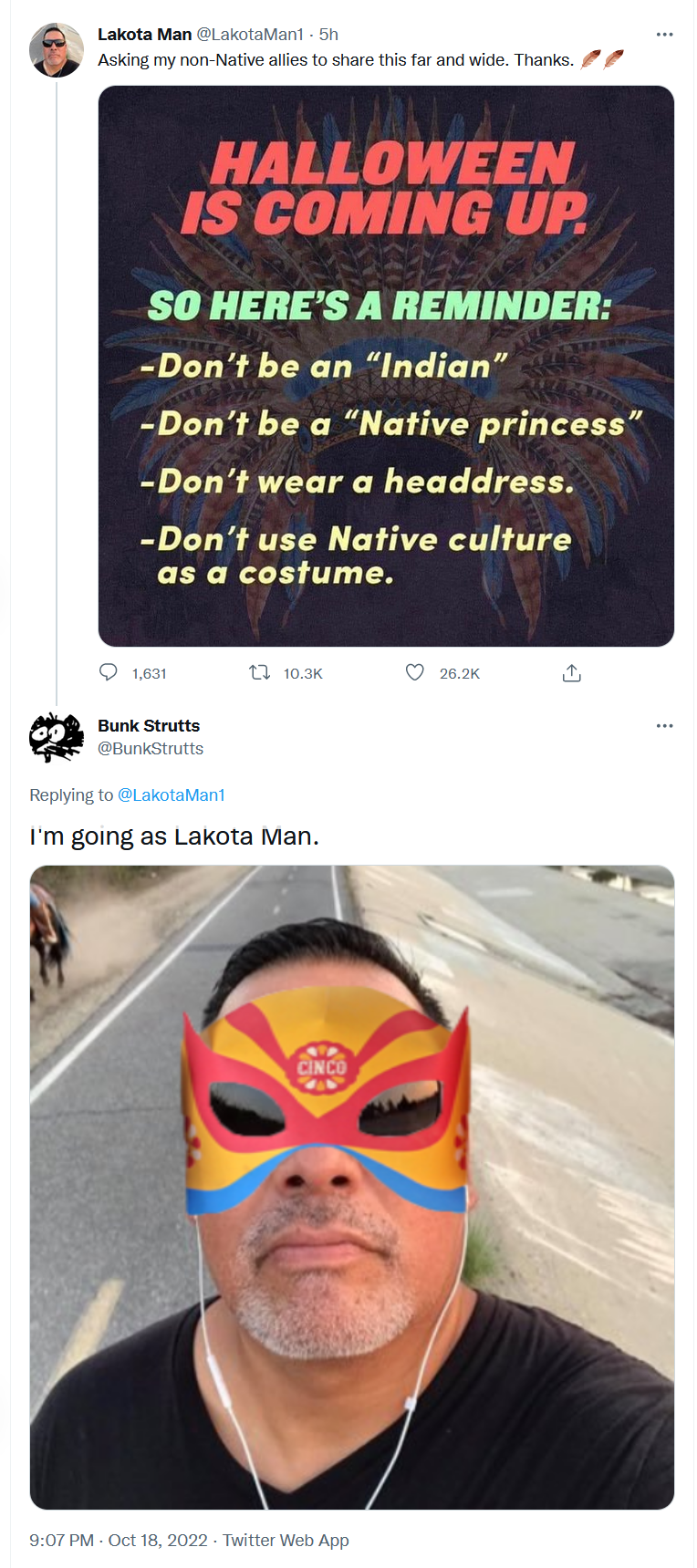Click the Lakota Man display name
The image size is (697, 1568).
point(144,35)
